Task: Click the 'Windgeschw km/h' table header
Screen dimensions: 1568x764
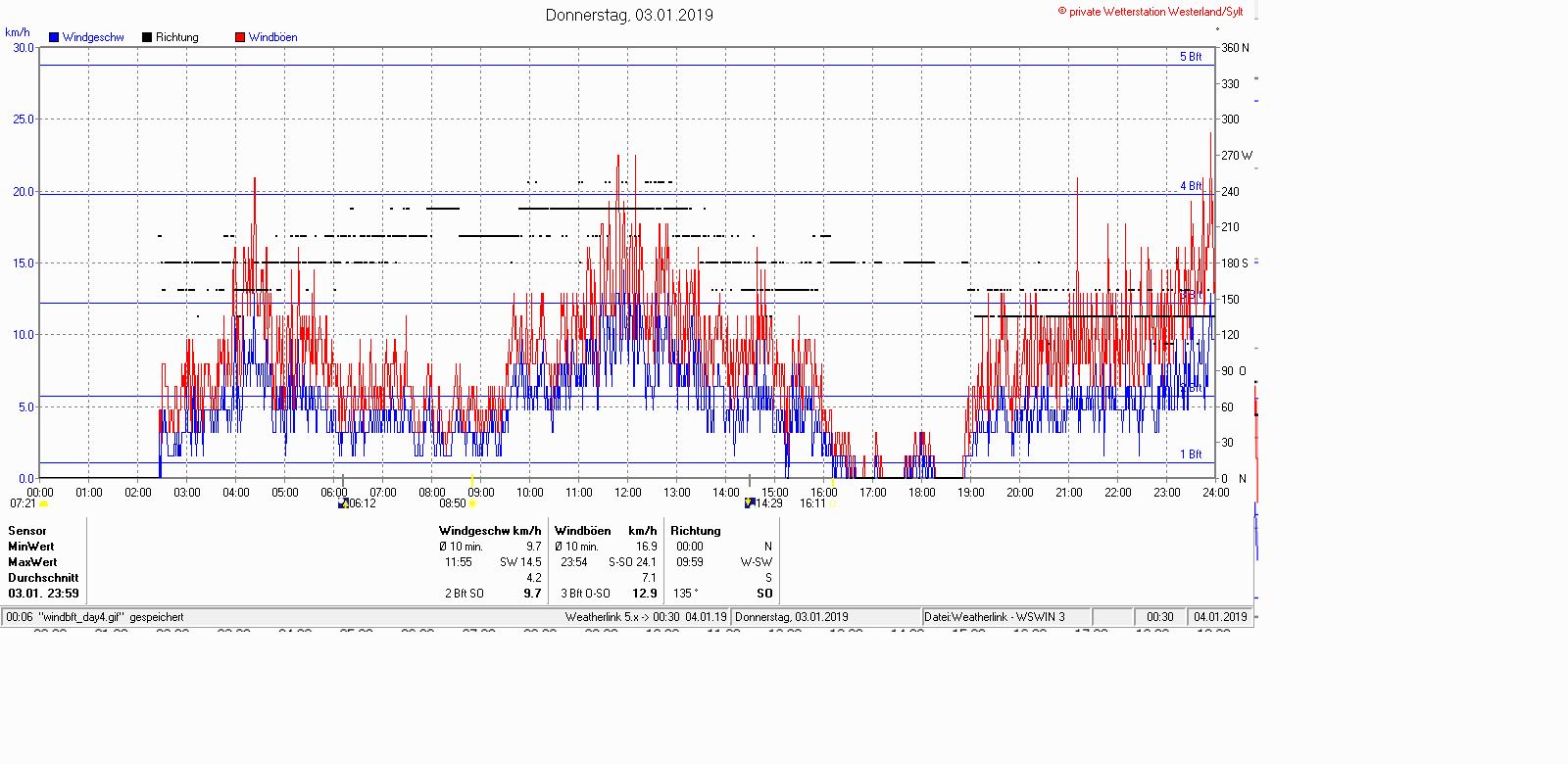Action: click(490, 531)
